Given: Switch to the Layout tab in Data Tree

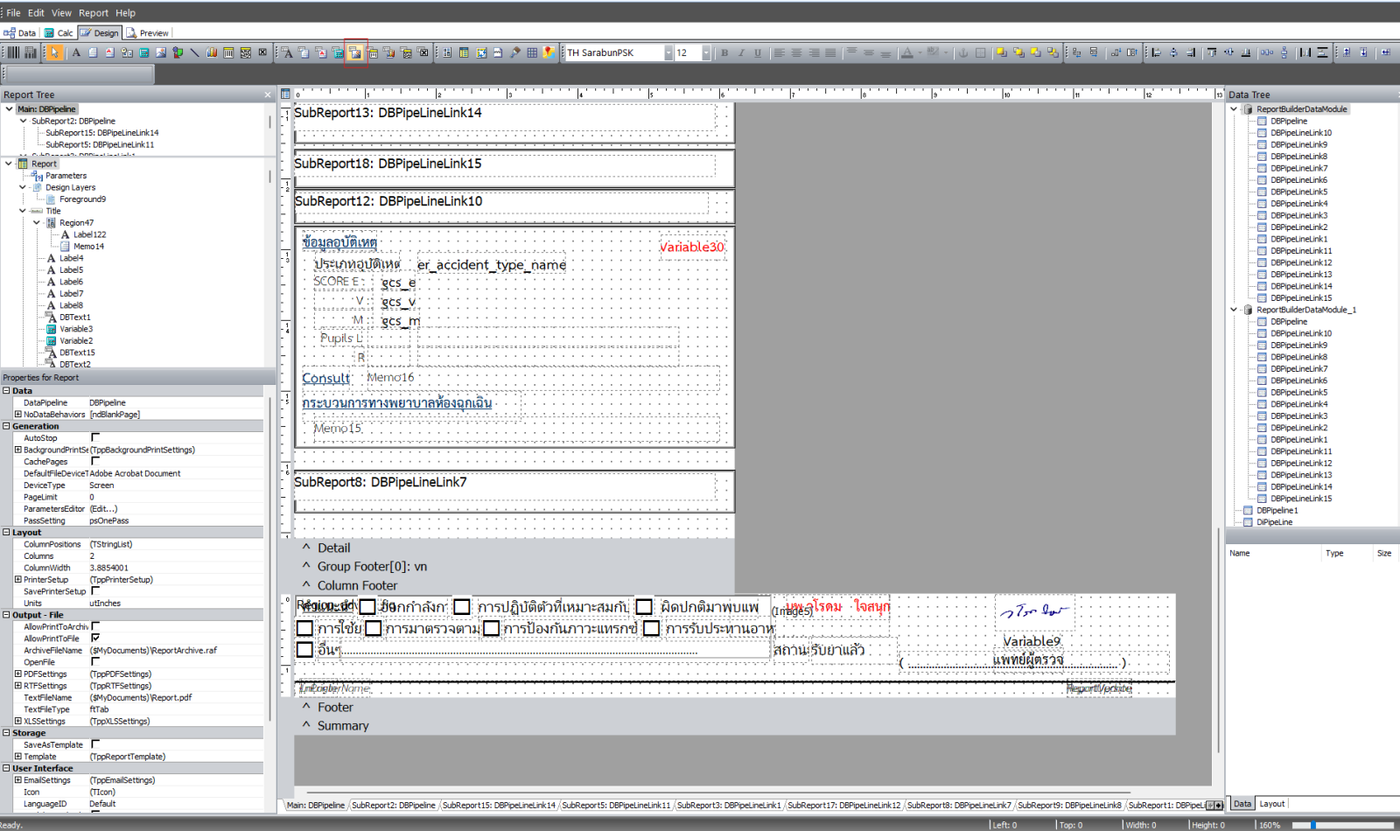Looking at the screenshot, I should (x=1272, y=804).
